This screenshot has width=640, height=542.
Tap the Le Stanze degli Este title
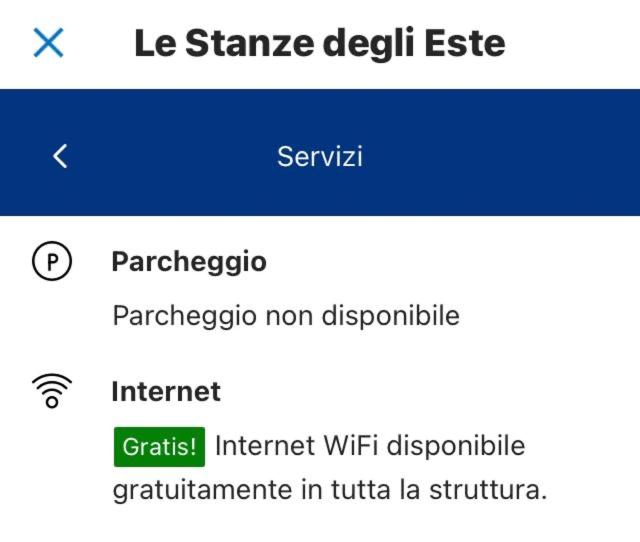point(320,42)
